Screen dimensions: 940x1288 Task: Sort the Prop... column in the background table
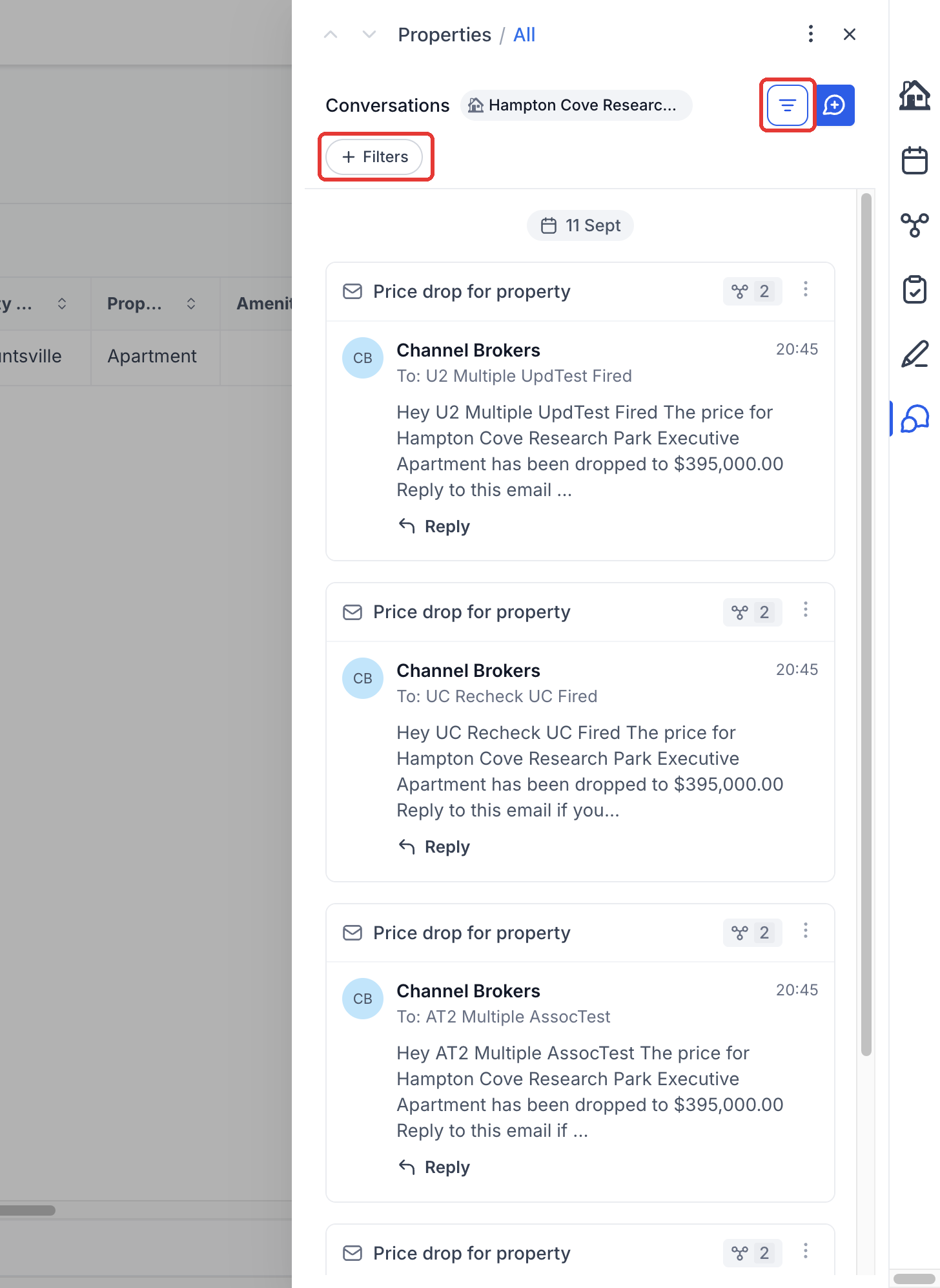tap(191, 304)
